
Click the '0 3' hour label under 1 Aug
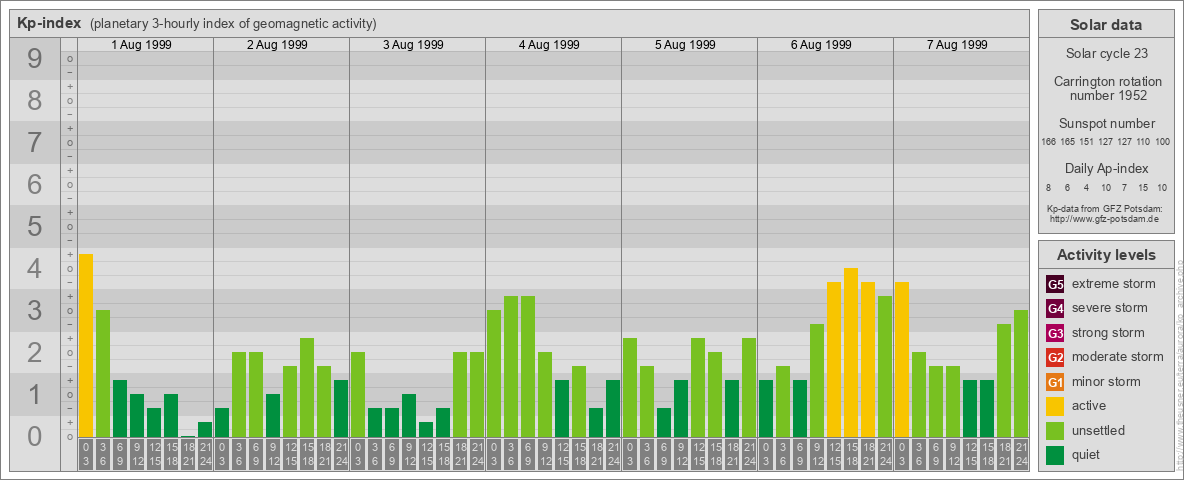tap(86, 455)
